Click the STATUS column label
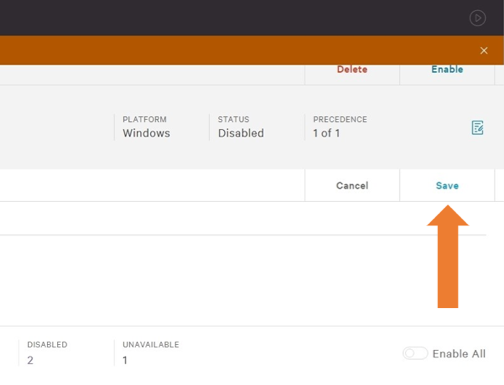 233,119
